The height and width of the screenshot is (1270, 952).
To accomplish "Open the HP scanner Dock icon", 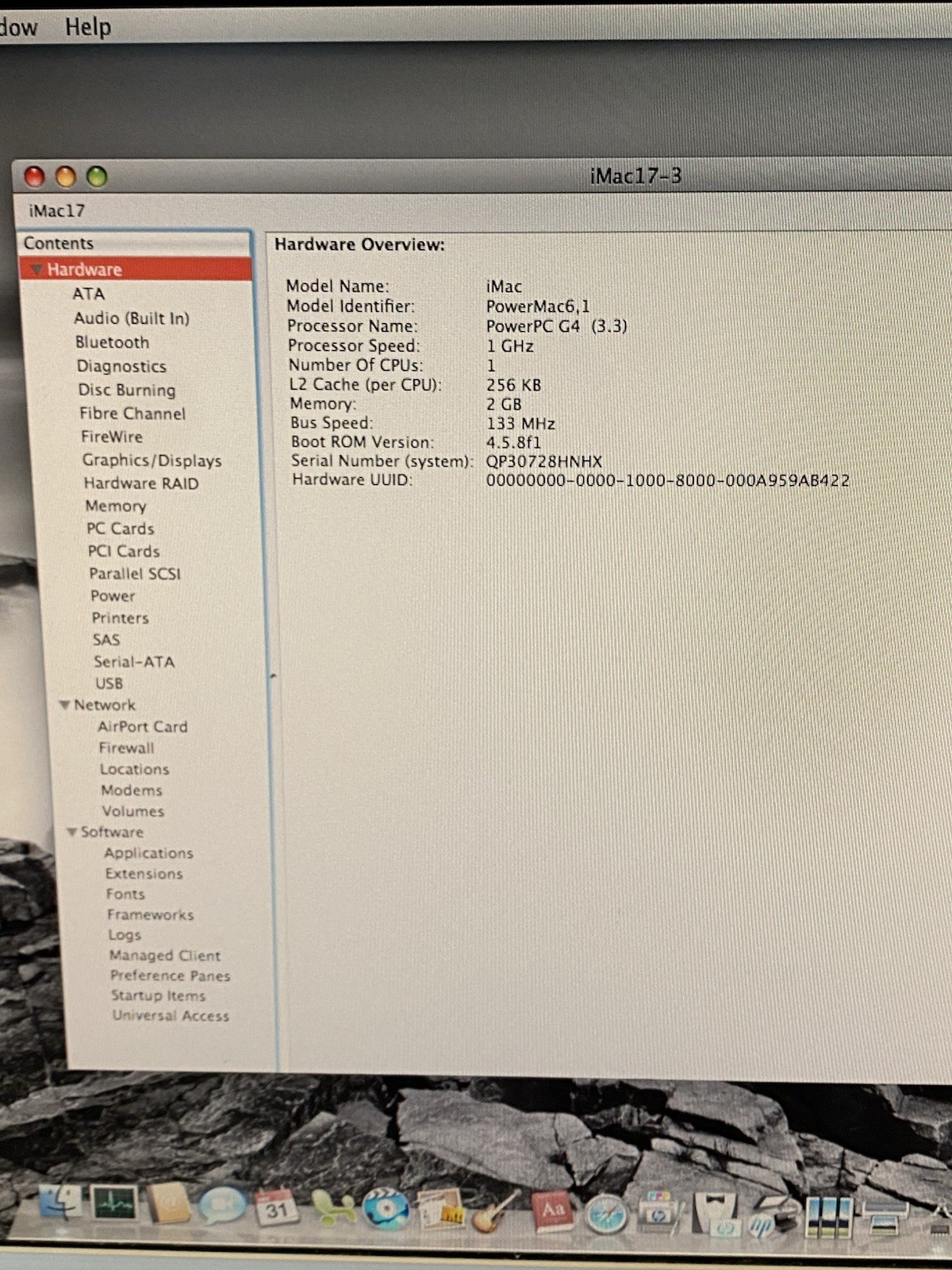I will 771,1216.
